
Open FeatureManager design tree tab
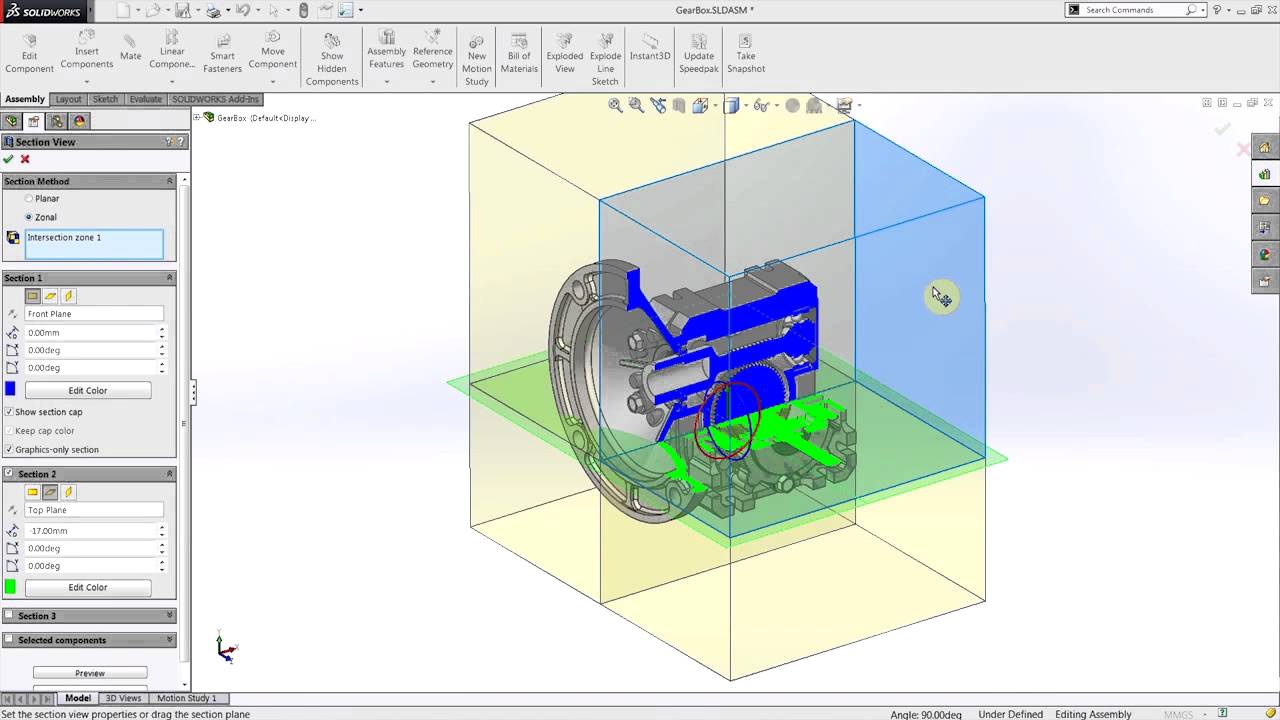pos(12,121)
